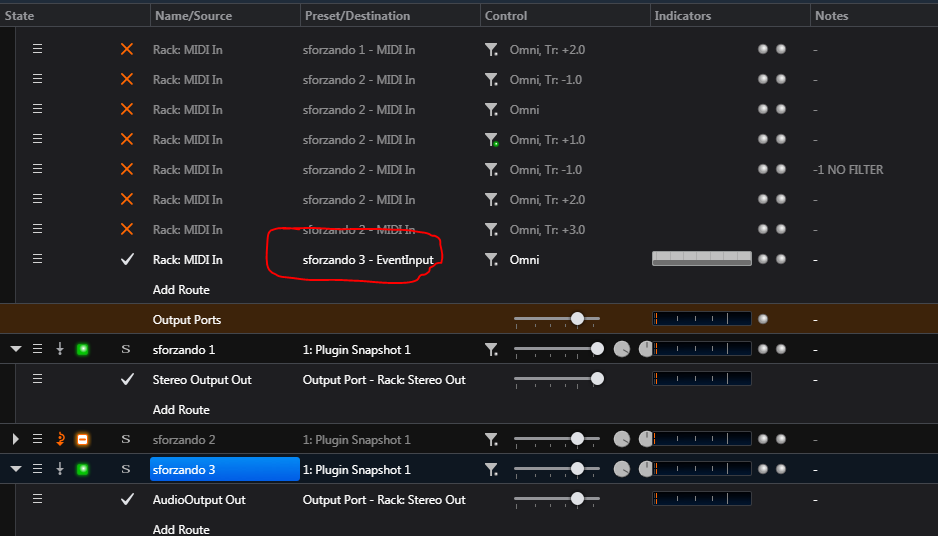Click the orange bypass icon on the sforzando 2 plugin
The height and width of the screenshot is (536, 938).
tap(60, 439)
